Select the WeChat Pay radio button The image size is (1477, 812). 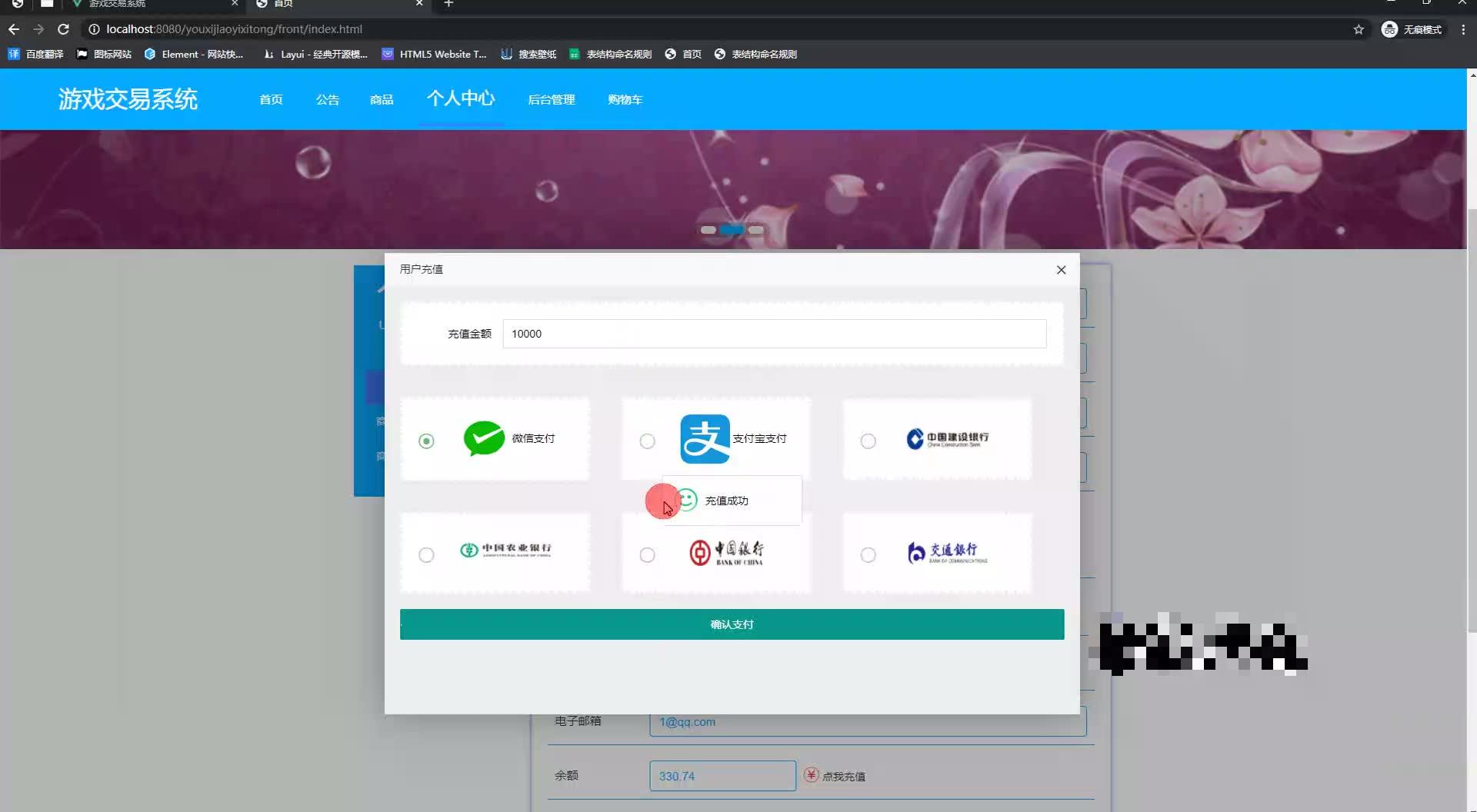(x=426, y=441)
